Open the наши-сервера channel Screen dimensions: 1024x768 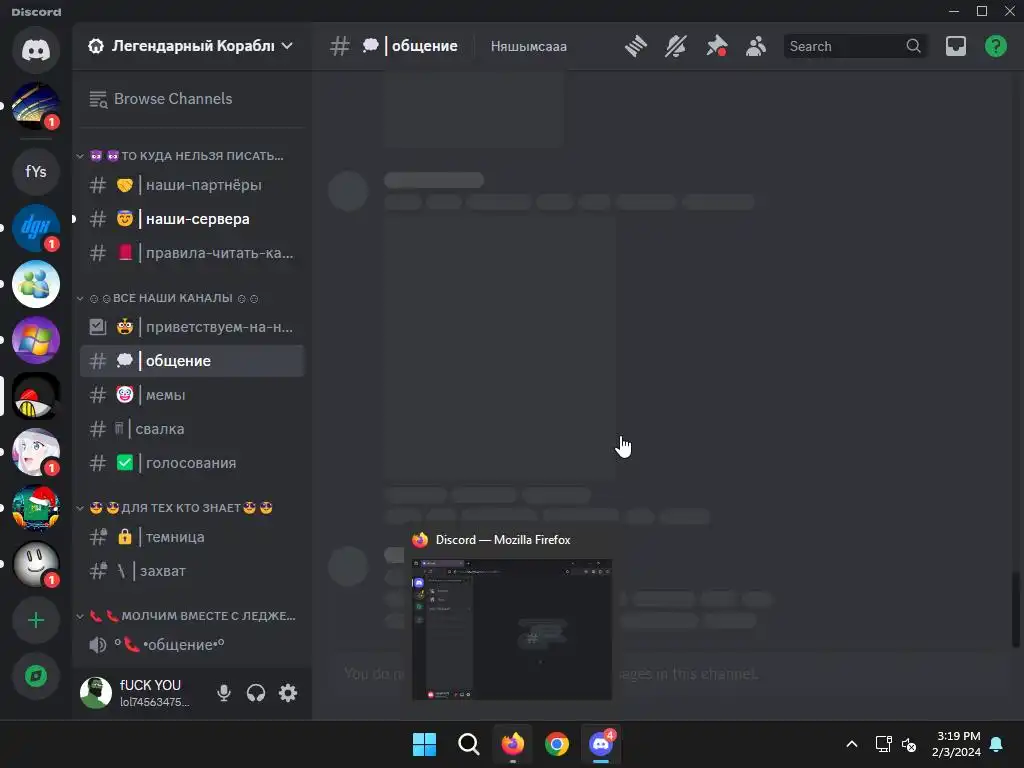192,219
